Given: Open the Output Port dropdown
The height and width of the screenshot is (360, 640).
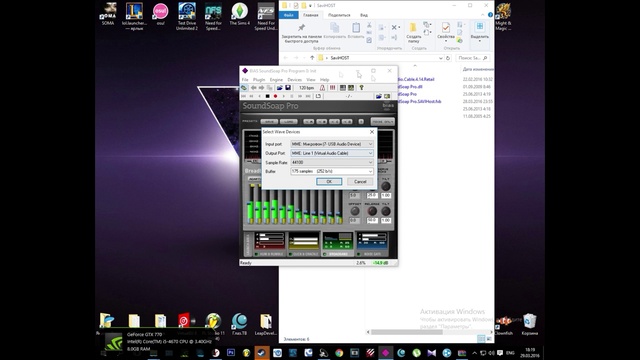Looking at the screenshot, I should point(332,153).
